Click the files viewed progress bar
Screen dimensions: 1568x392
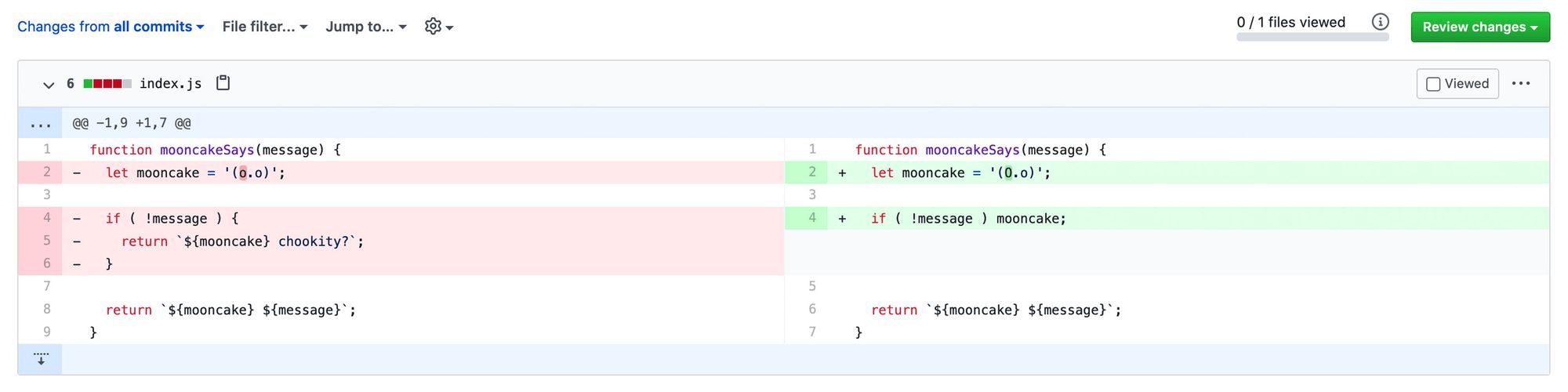coord(1312,37)
